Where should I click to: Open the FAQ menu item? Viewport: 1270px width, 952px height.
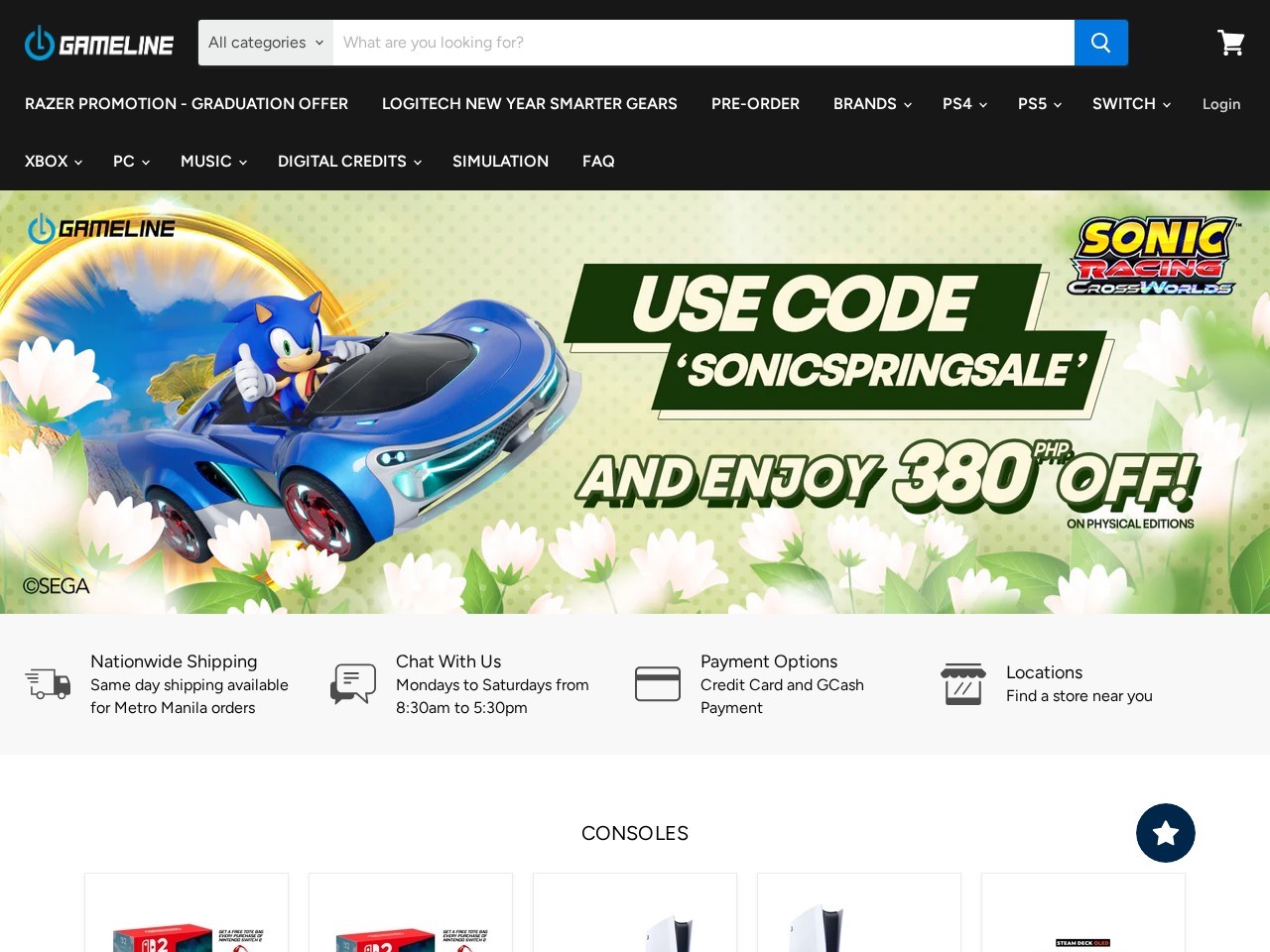[598, 161]
